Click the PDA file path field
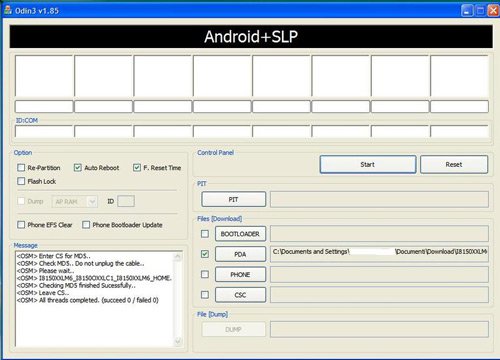Viewport: 500px width, 360px height. point(379,254)
